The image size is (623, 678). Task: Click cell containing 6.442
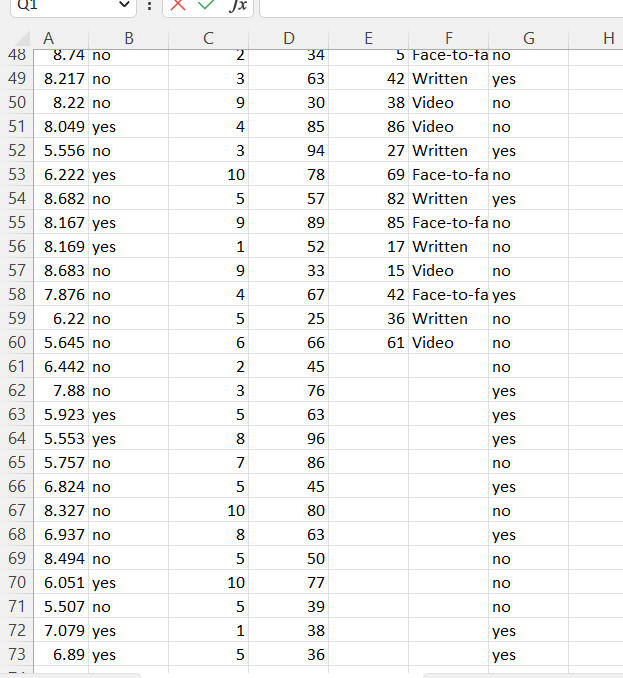pyautogui.click(x=61, y=366)
